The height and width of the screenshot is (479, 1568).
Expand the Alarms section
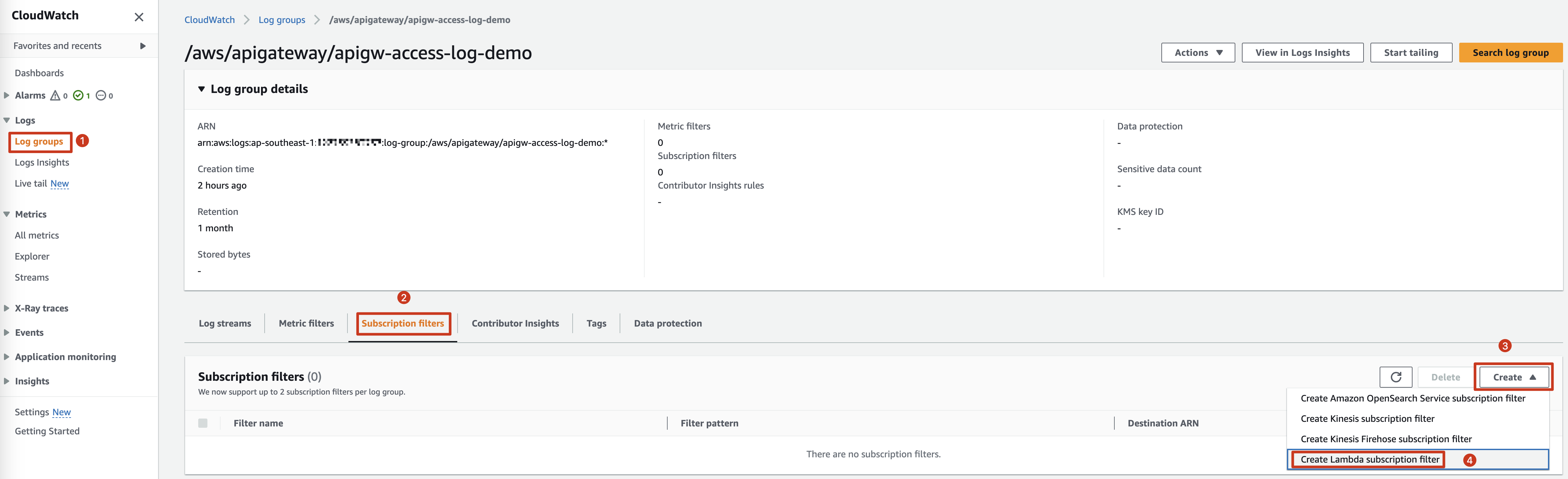7,96
